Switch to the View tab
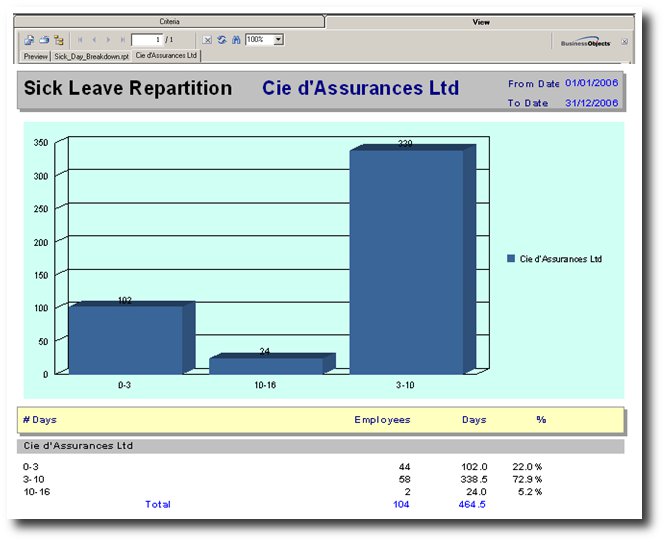The height and width of the screenshot is (542, 665). click(480, 21)
